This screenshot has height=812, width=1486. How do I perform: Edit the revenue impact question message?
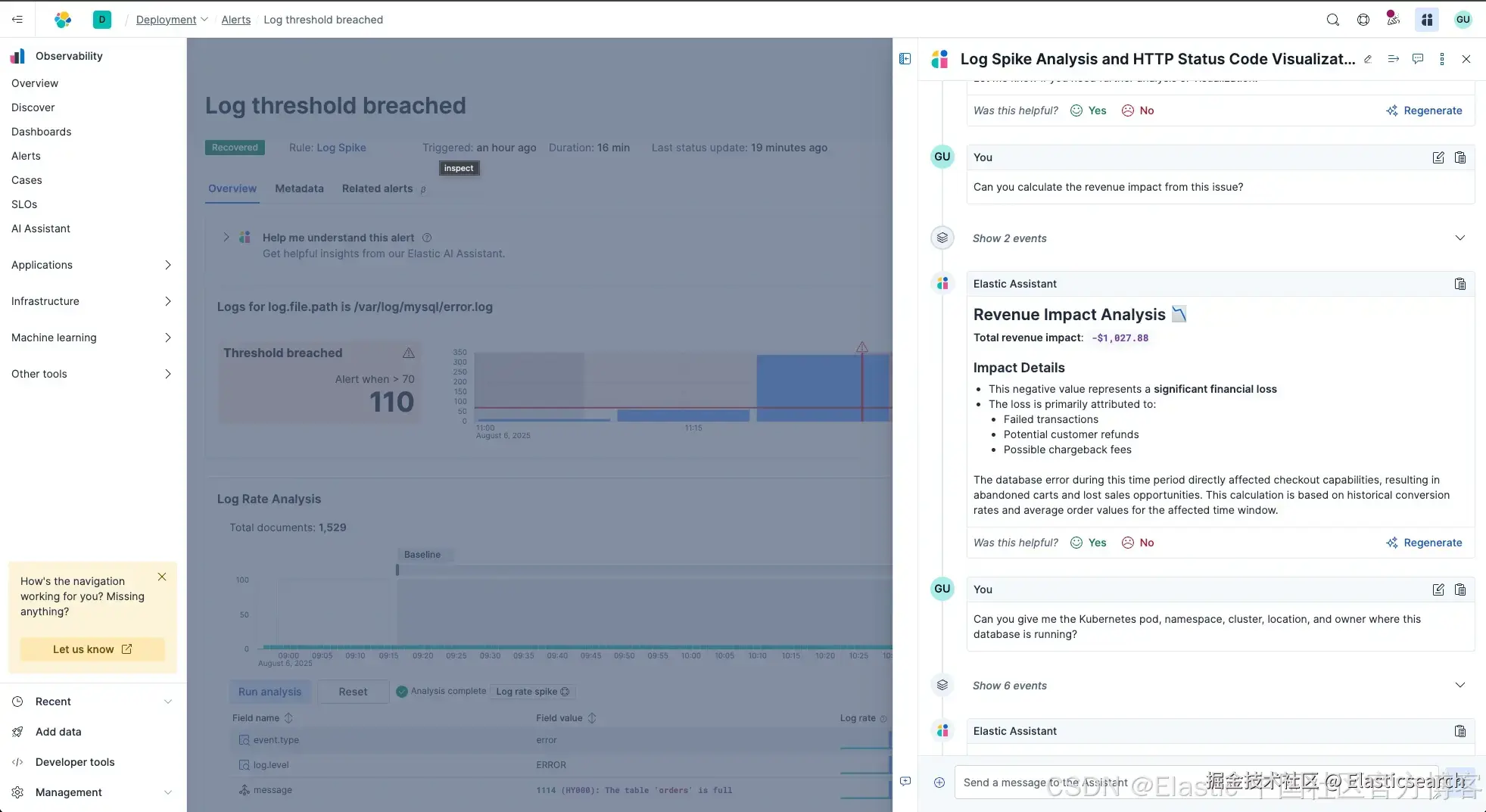pos(1438,157)
